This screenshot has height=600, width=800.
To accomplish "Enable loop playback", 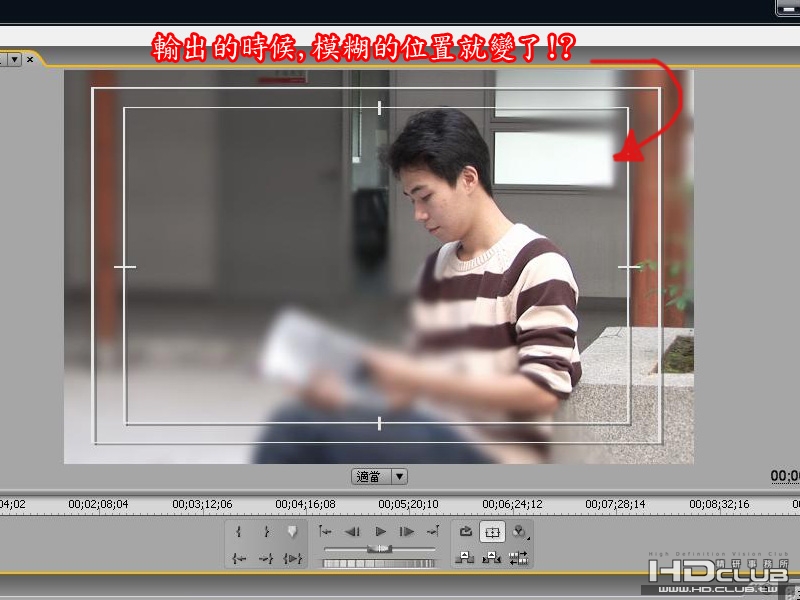I will (x=465, y=532).
